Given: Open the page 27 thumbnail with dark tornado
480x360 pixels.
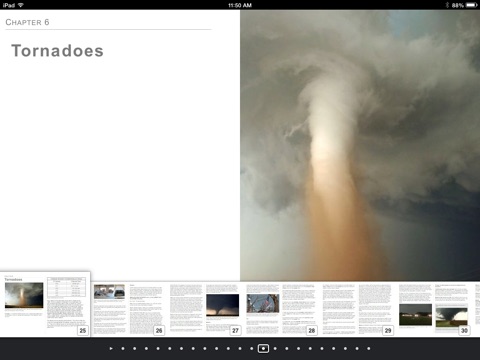Looking at the screenshot, I should [205, 309].
